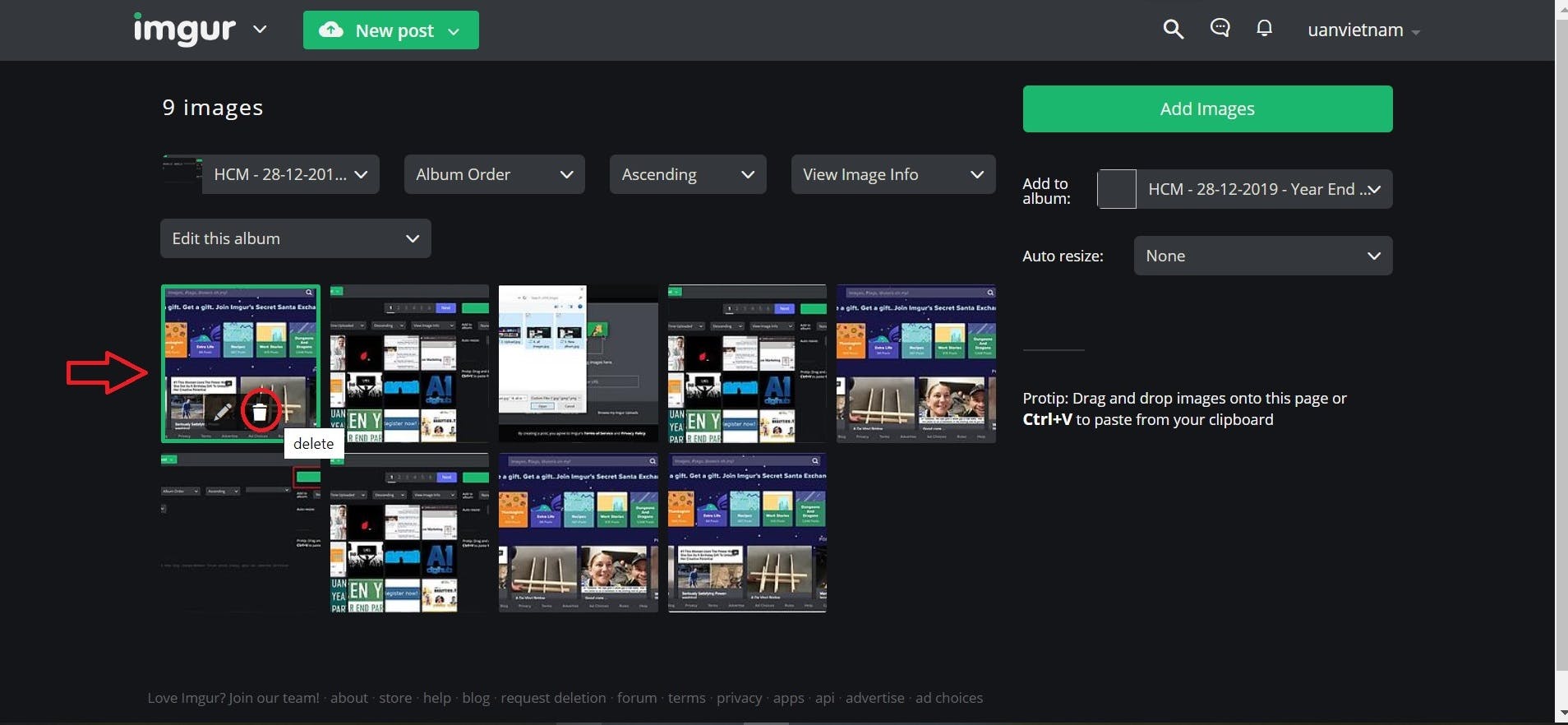This screenshot has width=1568, height=725.
Task: Open the search magnifier icon
Action: click(1174, 30)
